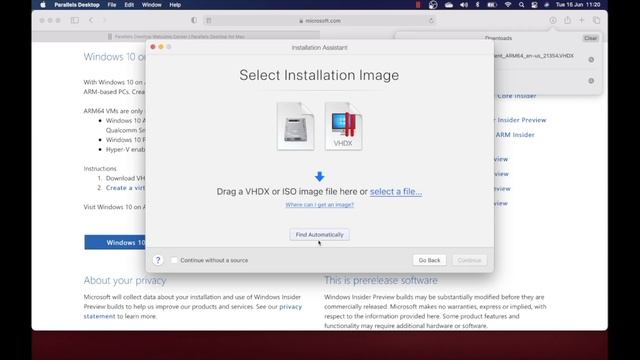Check the battery status icon
The height and width of the screenshot is (360, 640).
(492, 5)
